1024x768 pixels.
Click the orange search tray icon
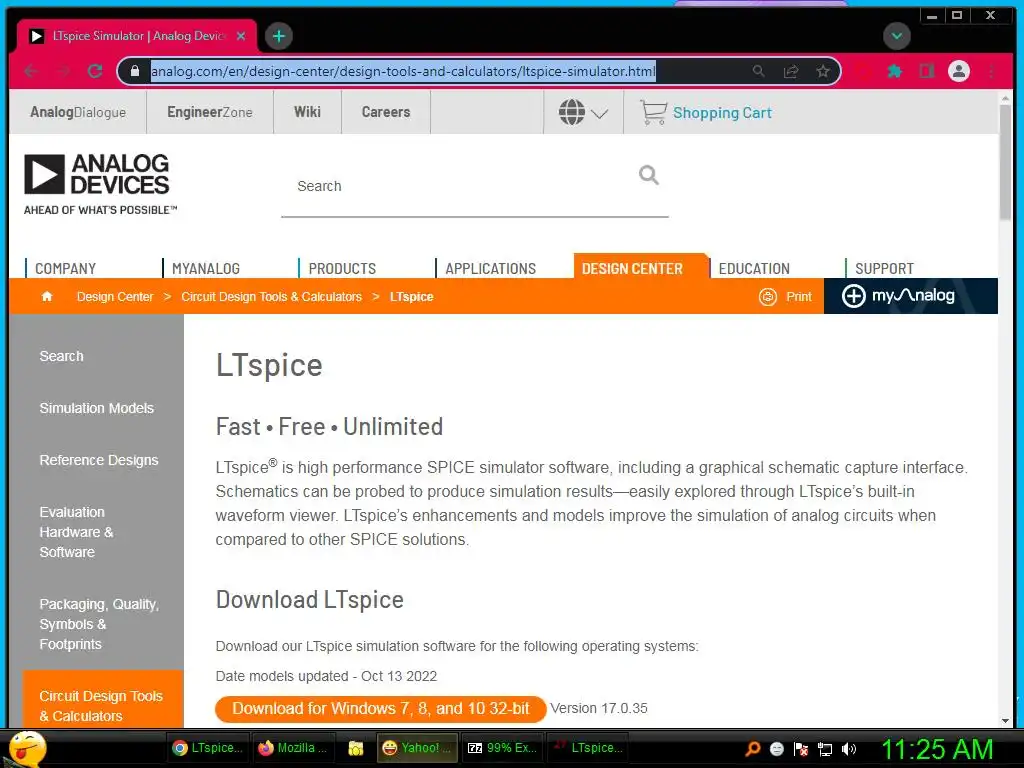[753, 749]
